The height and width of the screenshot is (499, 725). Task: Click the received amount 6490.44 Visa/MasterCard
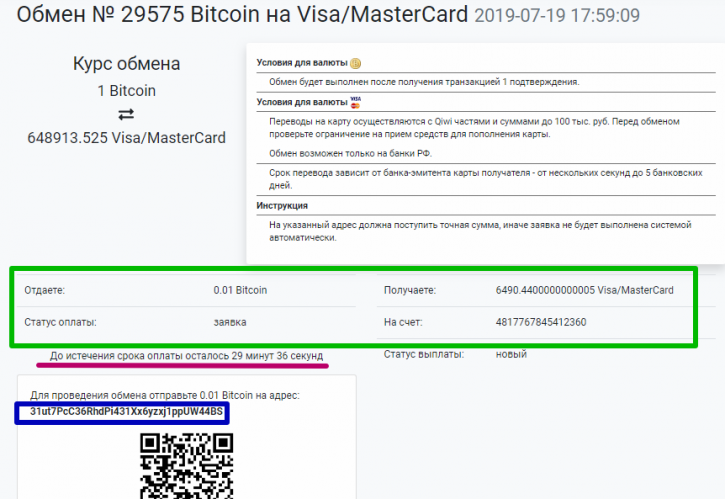click(x=584, y=290)
